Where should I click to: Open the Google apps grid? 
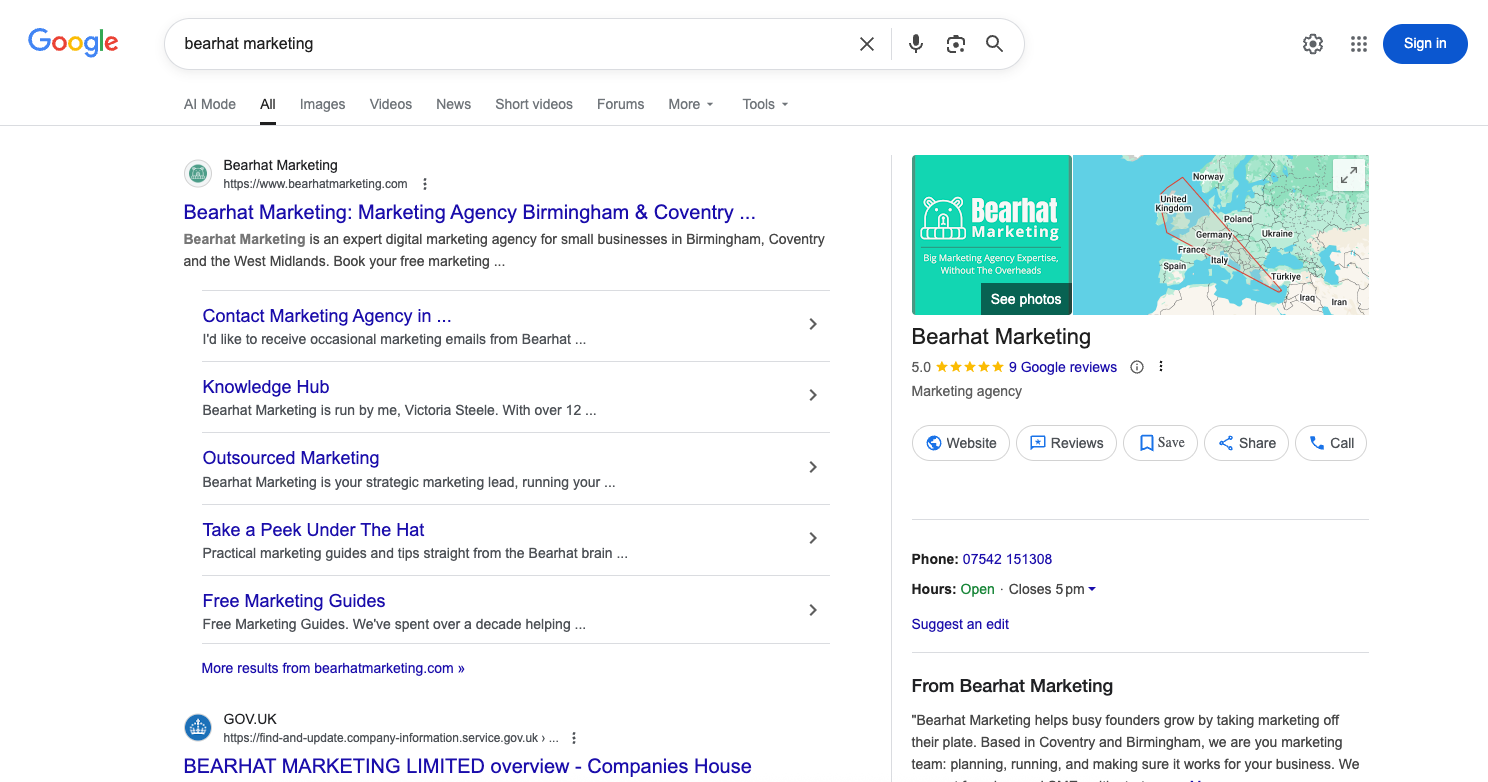[x=1358, y=44]
